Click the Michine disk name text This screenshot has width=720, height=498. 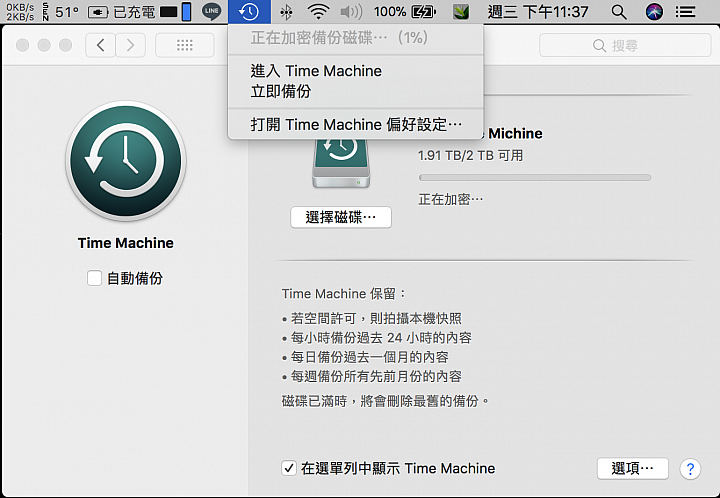515,134
